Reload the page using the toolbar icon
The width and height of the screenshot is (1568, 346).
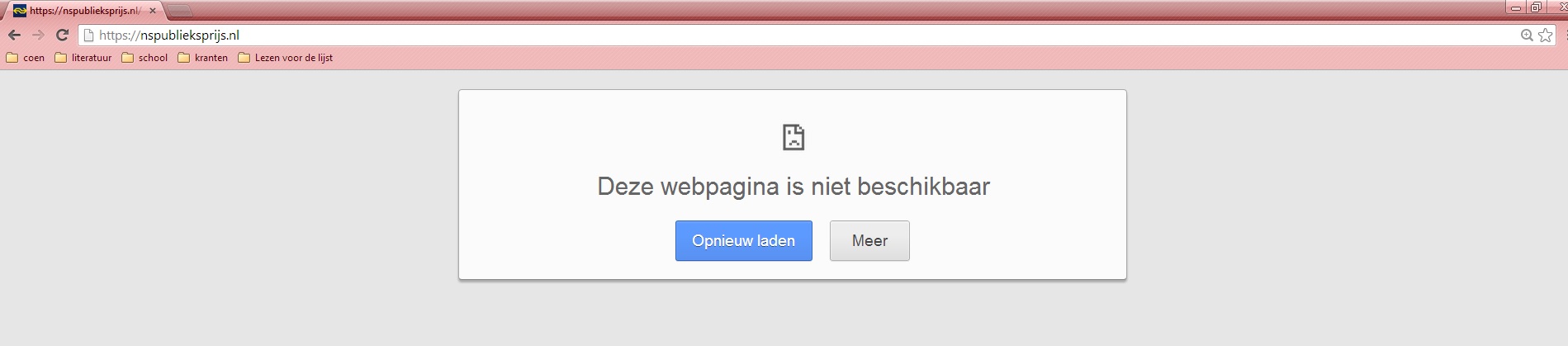(62, 36)
